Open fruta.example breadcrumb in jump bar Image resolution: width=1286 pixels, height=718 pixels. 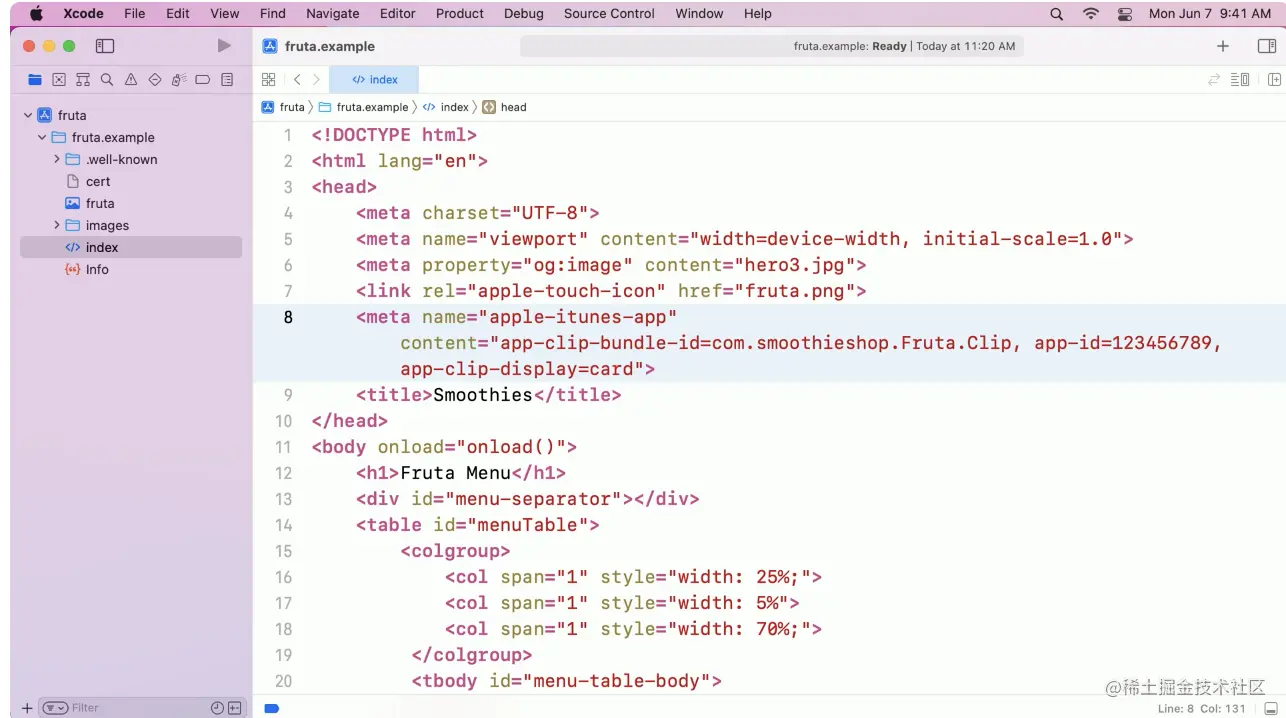pos(364,107)
